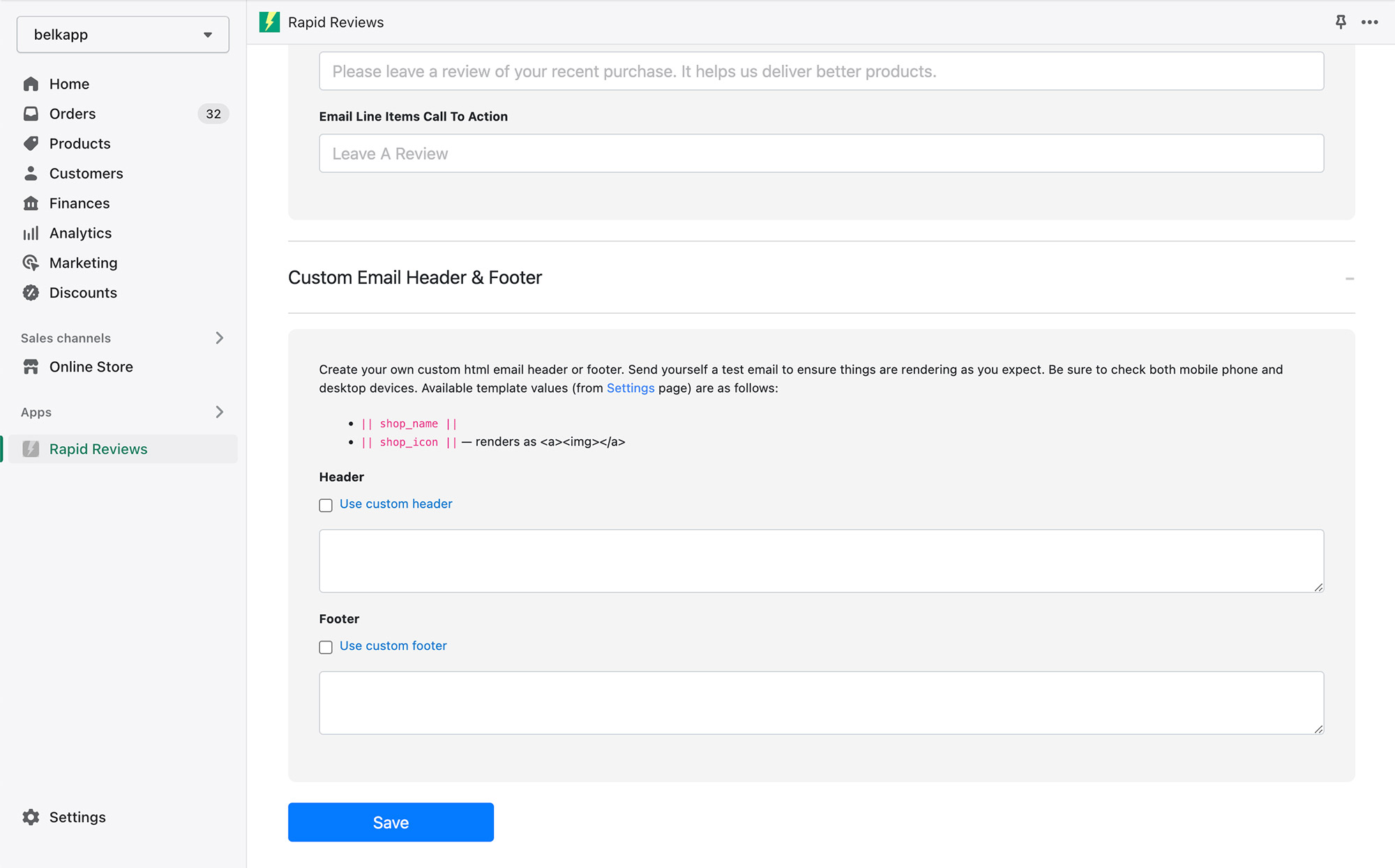Open the belkapp store switcher dropdown
1395x868 pixels.
pyautogui.click(x=123, y=35)
